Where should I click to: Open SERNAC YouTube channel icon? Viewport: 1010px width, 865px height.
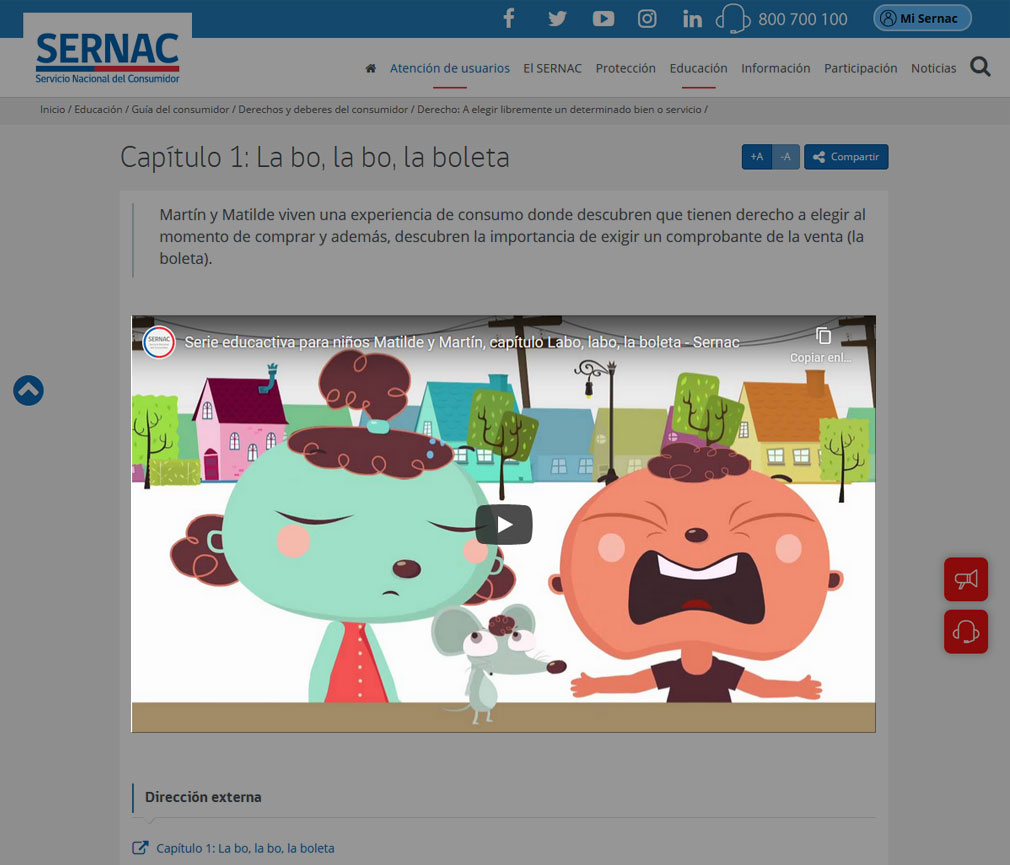coord(603,18)
